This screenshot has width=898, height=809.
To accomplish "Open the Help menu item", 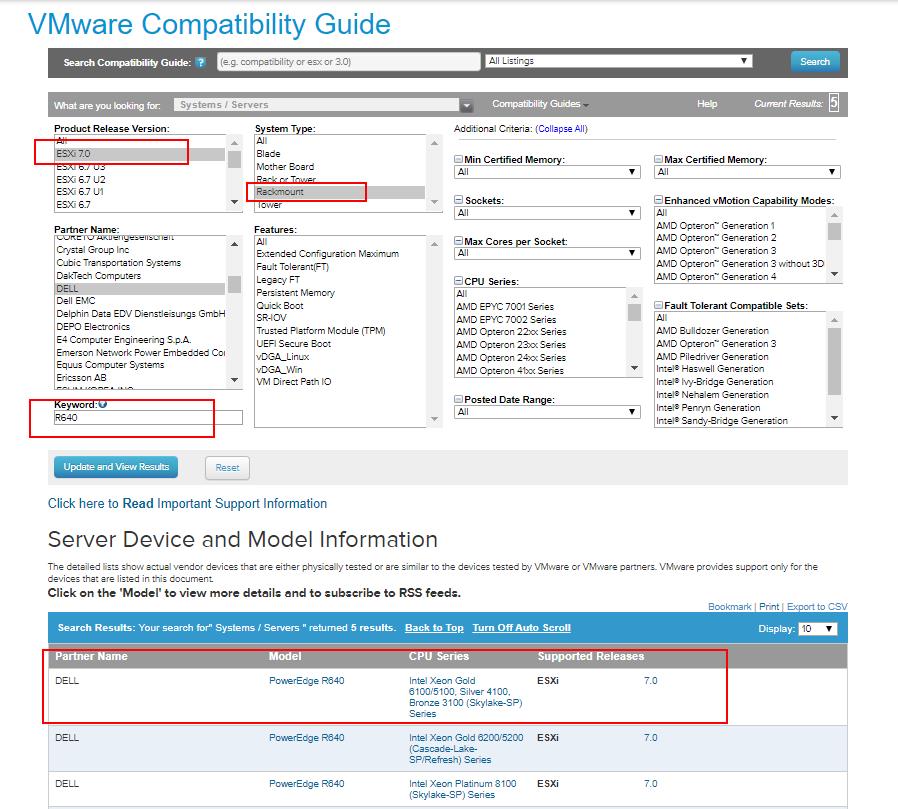I will click(x=707, y=104).
